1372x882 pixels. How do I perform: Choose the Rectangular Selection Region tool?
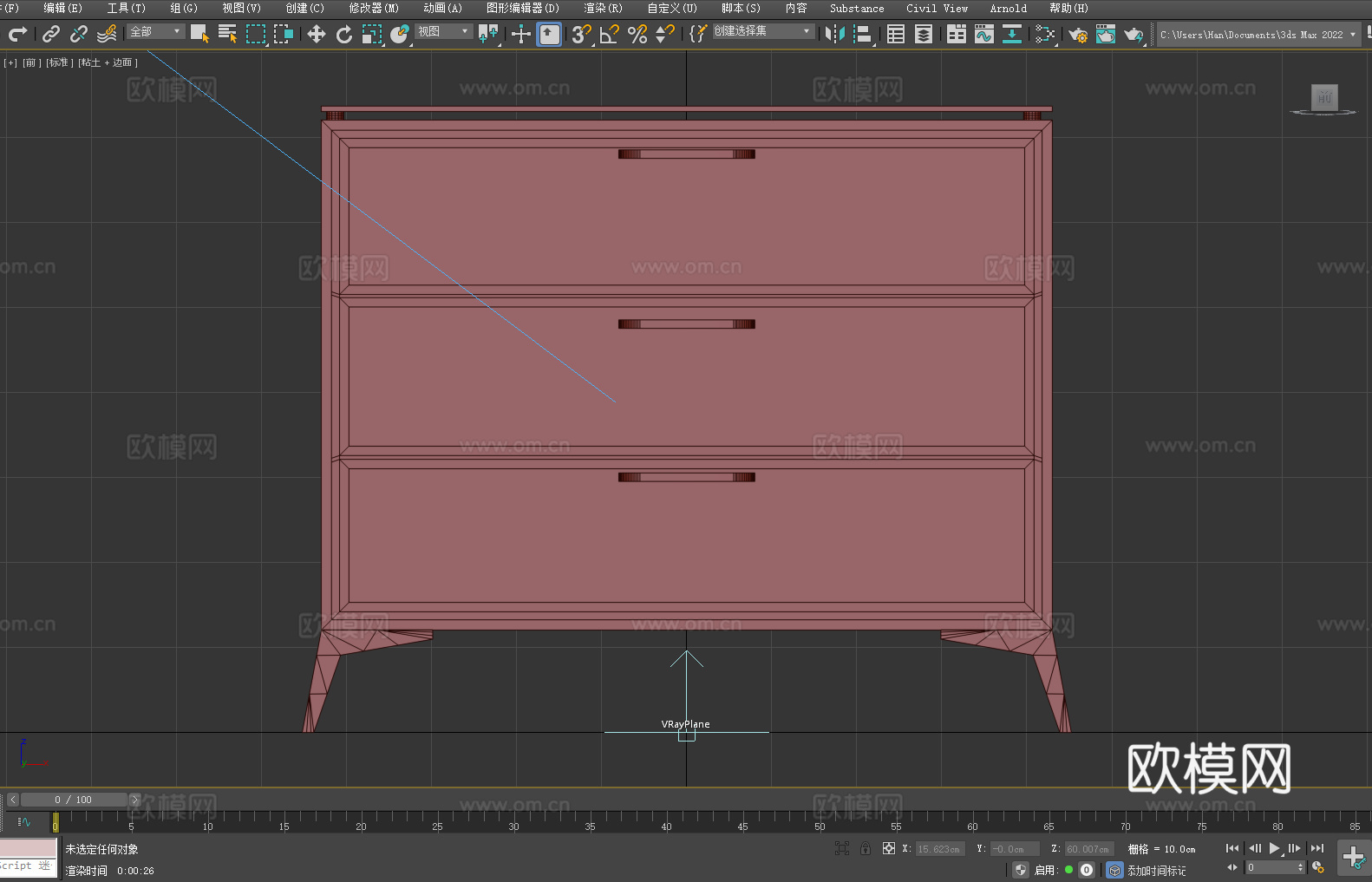[256, 34]
